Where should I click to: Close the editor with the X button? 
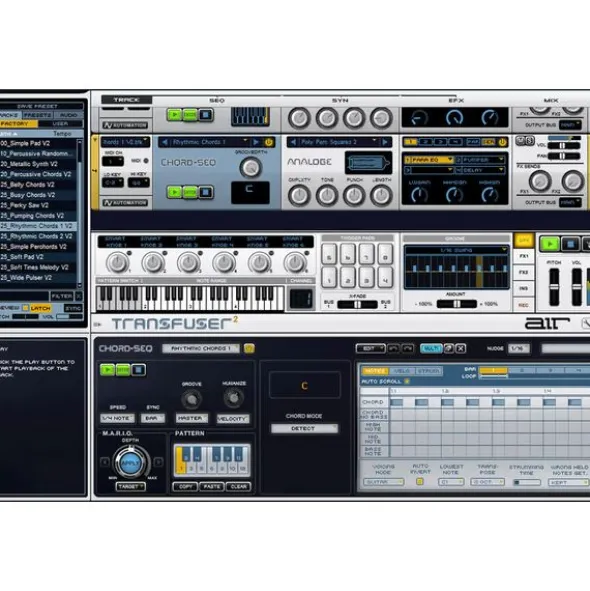[x=461, y=348]
